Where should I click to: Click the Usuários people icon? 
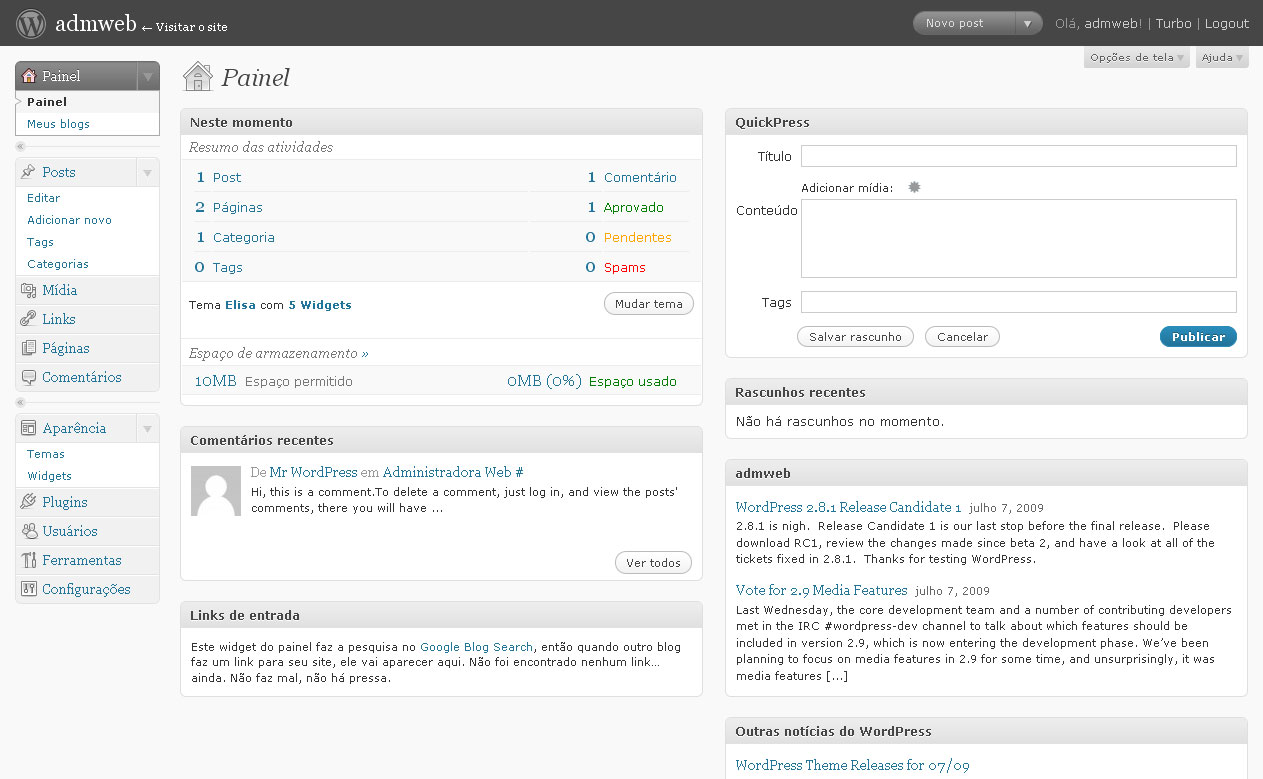28,531
